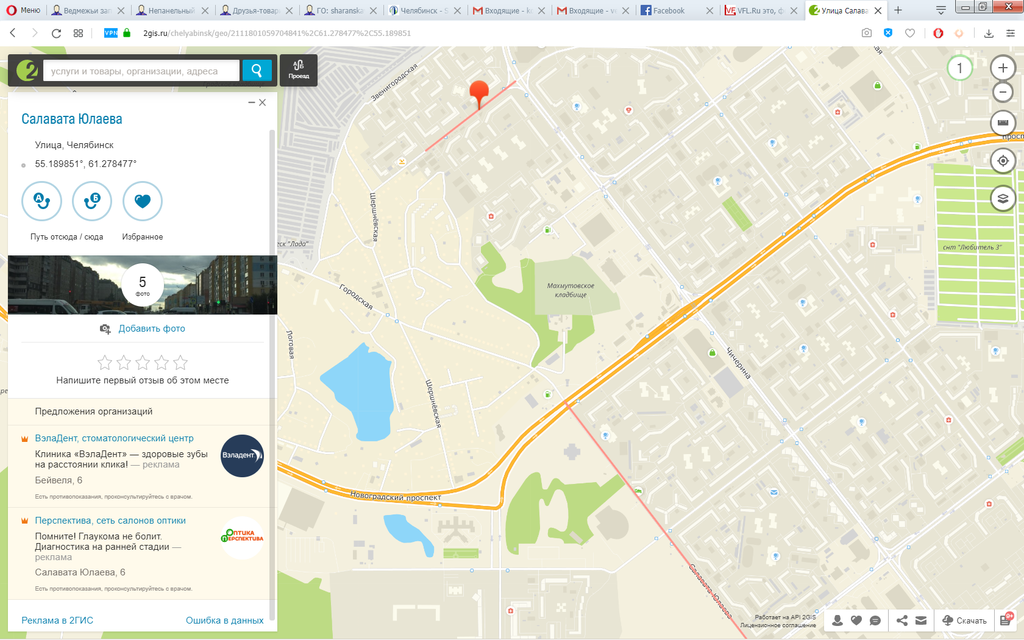This screenshot has width=1024, height=640.
Task: Open the Opera Меню dropdown
Action: click(x=24, y=10)
